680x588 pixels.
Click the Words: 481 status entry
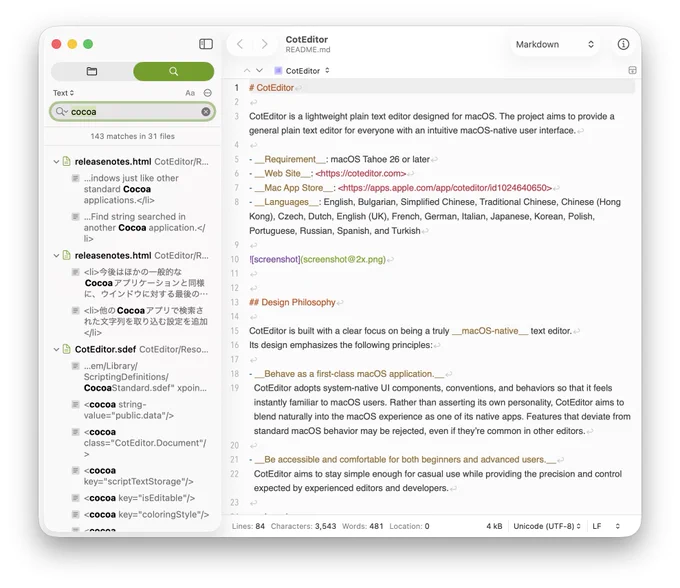[x=363, y=526]
